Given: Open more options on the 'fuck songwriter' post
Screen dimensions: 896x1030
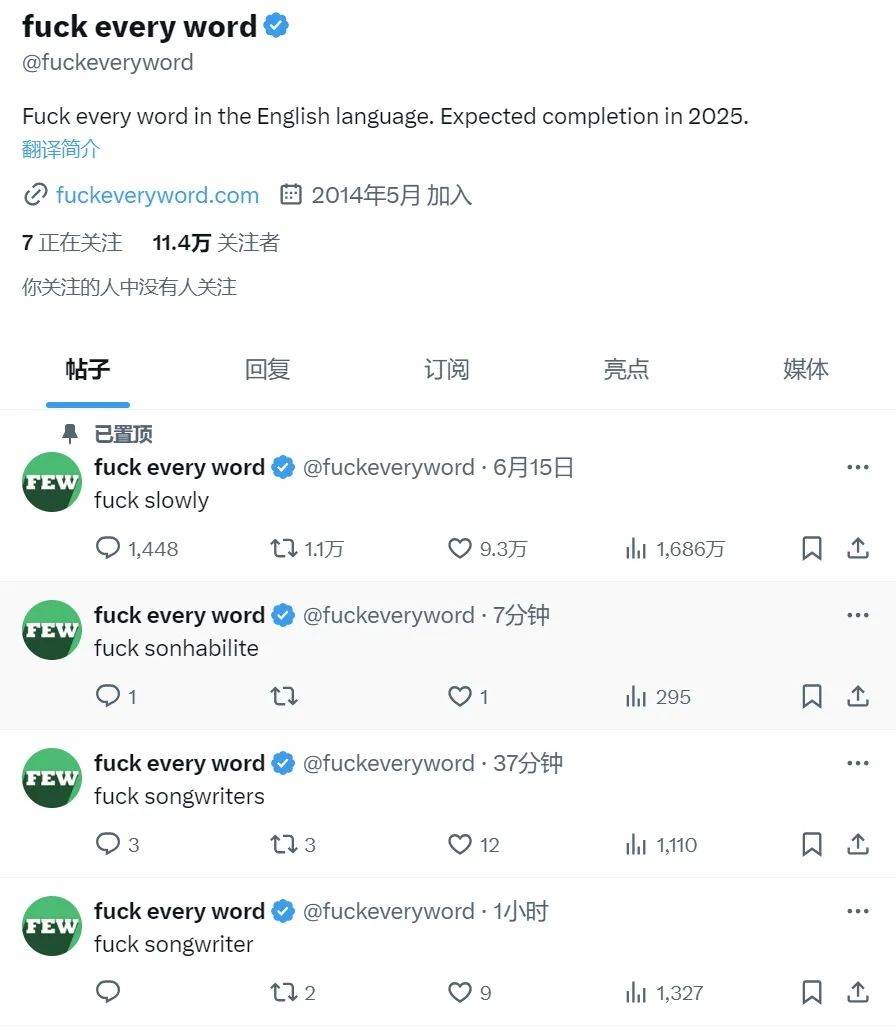Looking at the screenshot, I should tap(857, 911).
